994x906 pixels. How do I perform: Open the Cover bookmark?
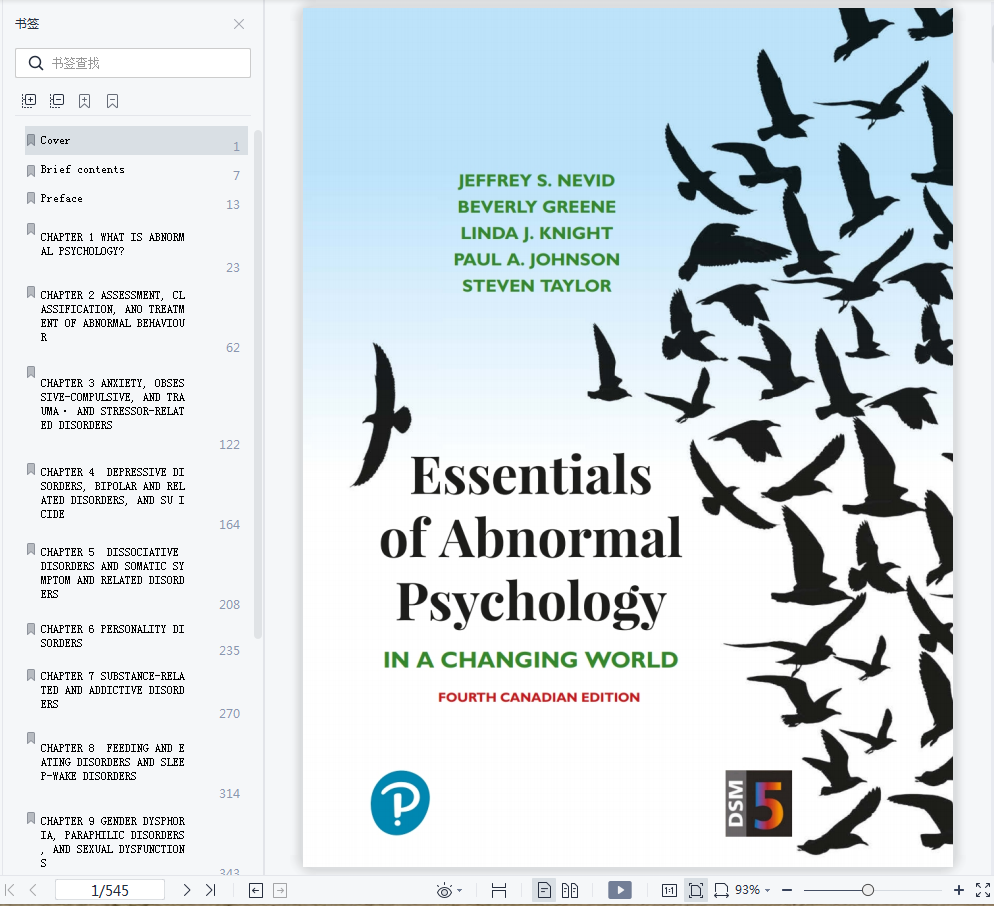[136, 140]
